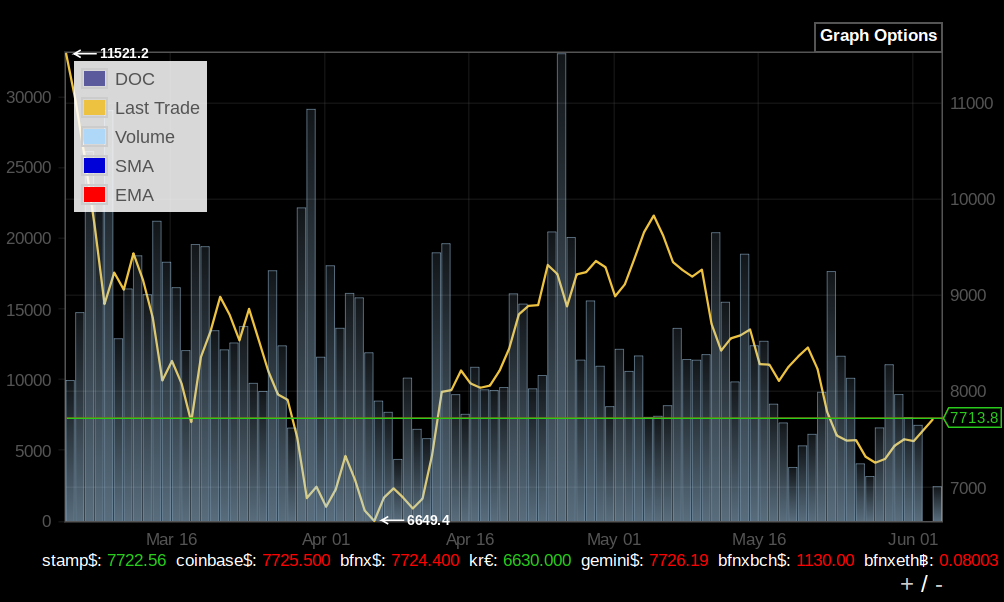Select the bfnxbch$ price ticker
Image resolution: width=1004 pixels, height=602 pixels.
click(786, 560)
